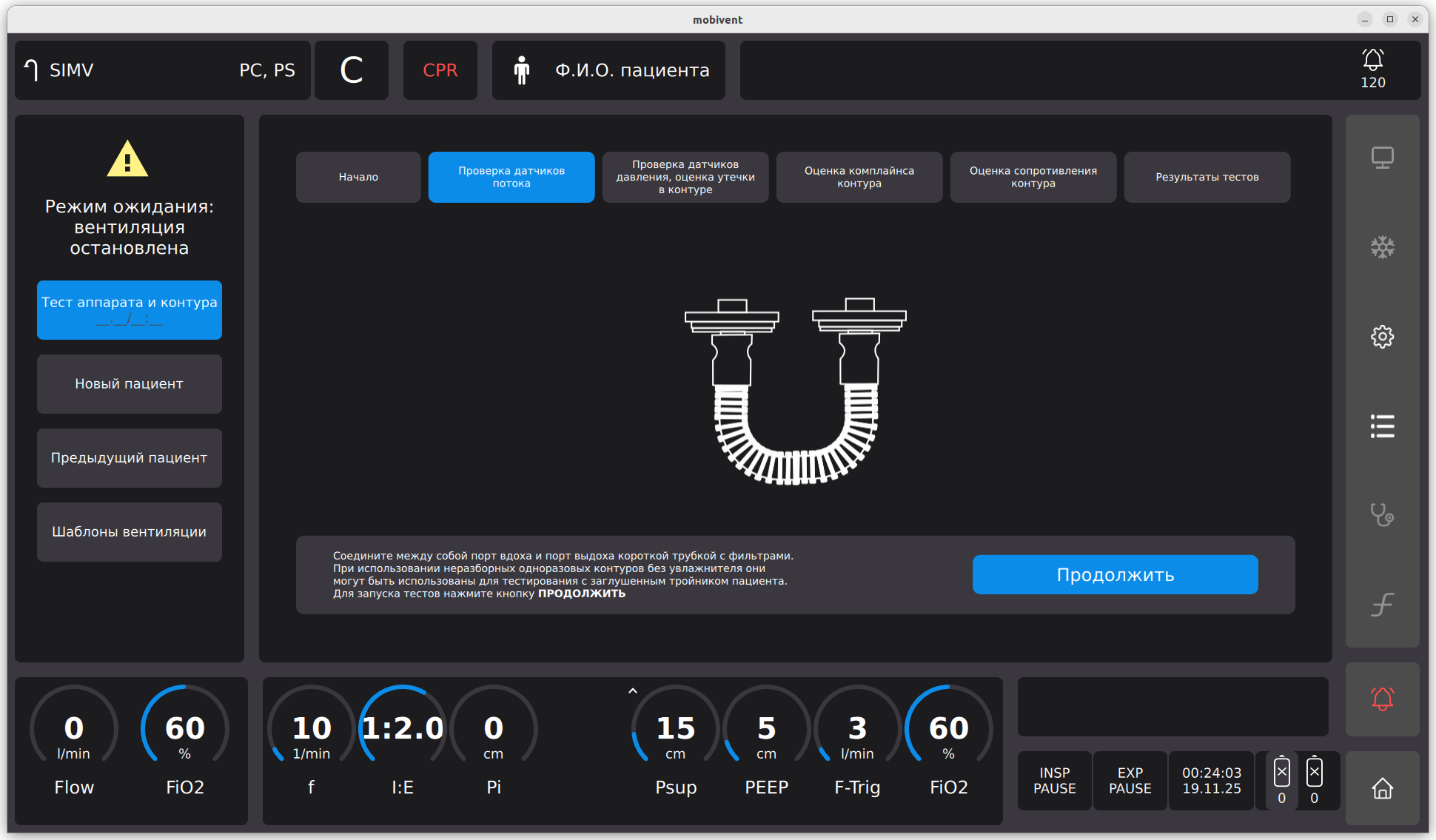The width and height of the screenshot is (1436, 840).
Task: Click the function curve icon
Action: pyautogui.click(x=1382, y=605)
